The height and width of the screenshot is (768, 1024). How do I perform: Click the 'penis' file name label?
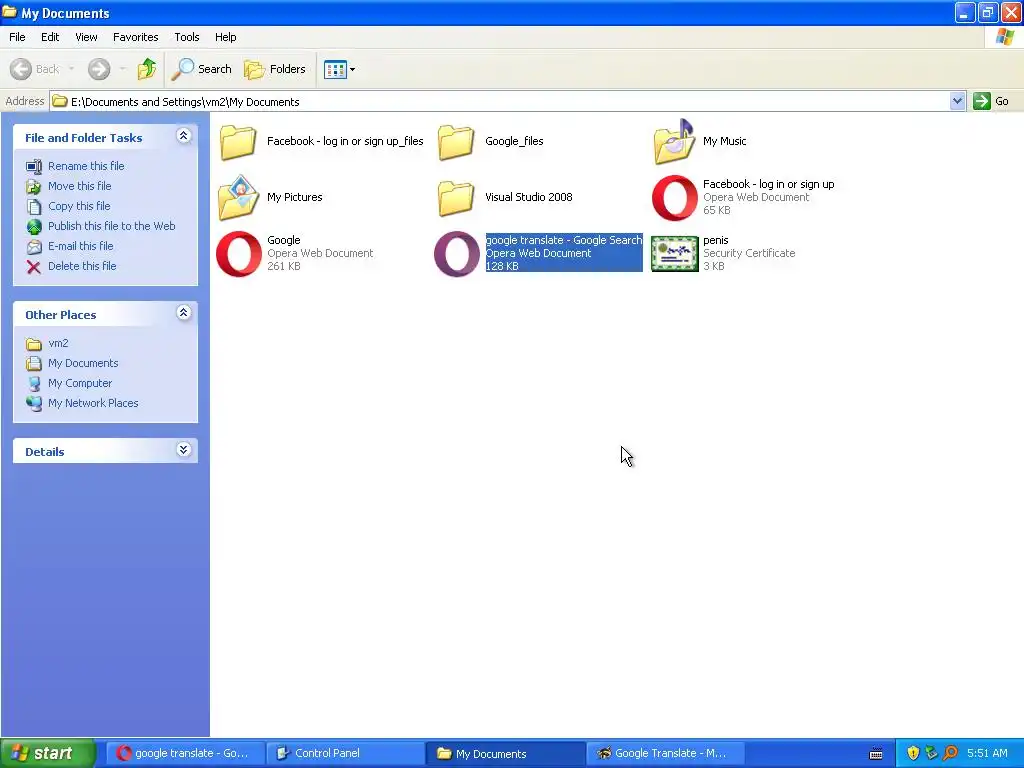(x=716, y=240)
